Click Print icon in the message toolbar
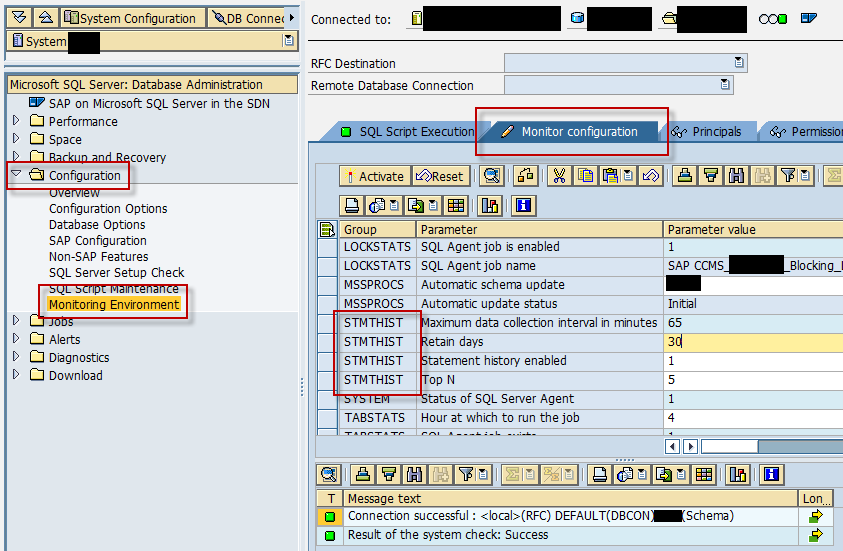 tap(599, 474)
